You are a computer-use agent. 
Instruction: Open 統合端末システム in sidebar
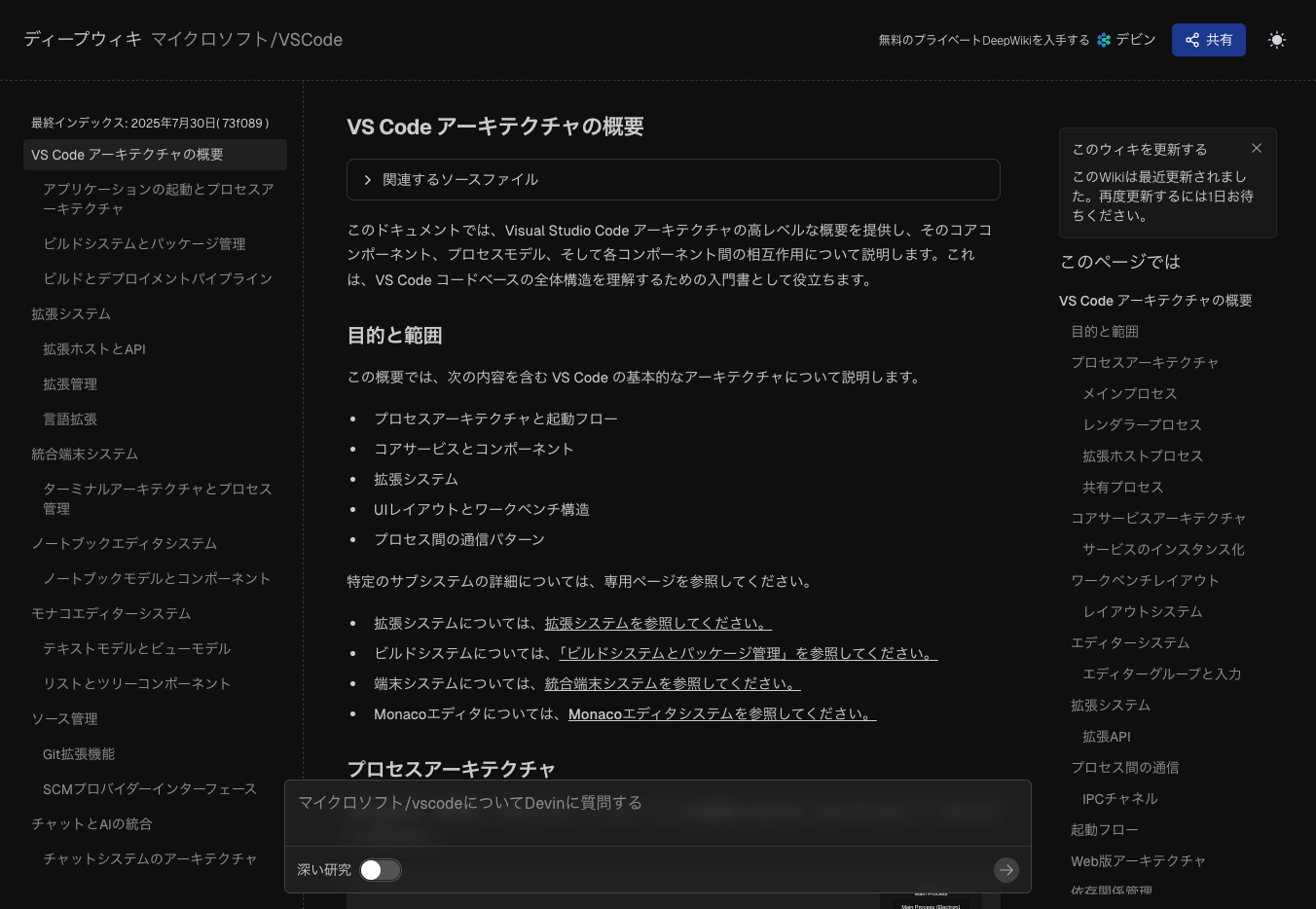tap(85, 454)
